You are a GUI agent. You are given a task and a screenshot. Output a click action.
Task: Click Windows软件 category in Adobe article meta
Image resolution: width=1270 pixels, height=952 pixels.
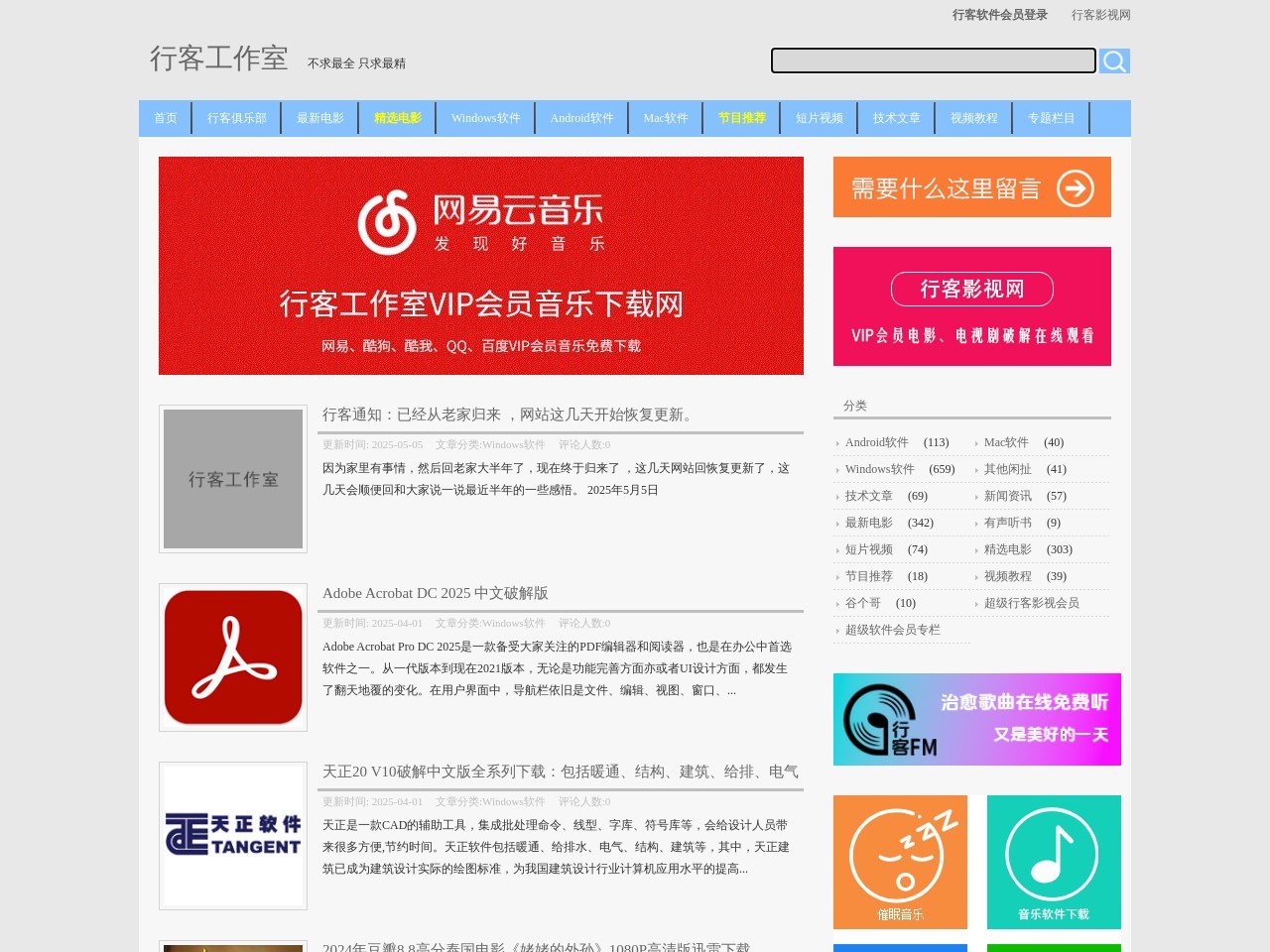(x=514, y=623)
